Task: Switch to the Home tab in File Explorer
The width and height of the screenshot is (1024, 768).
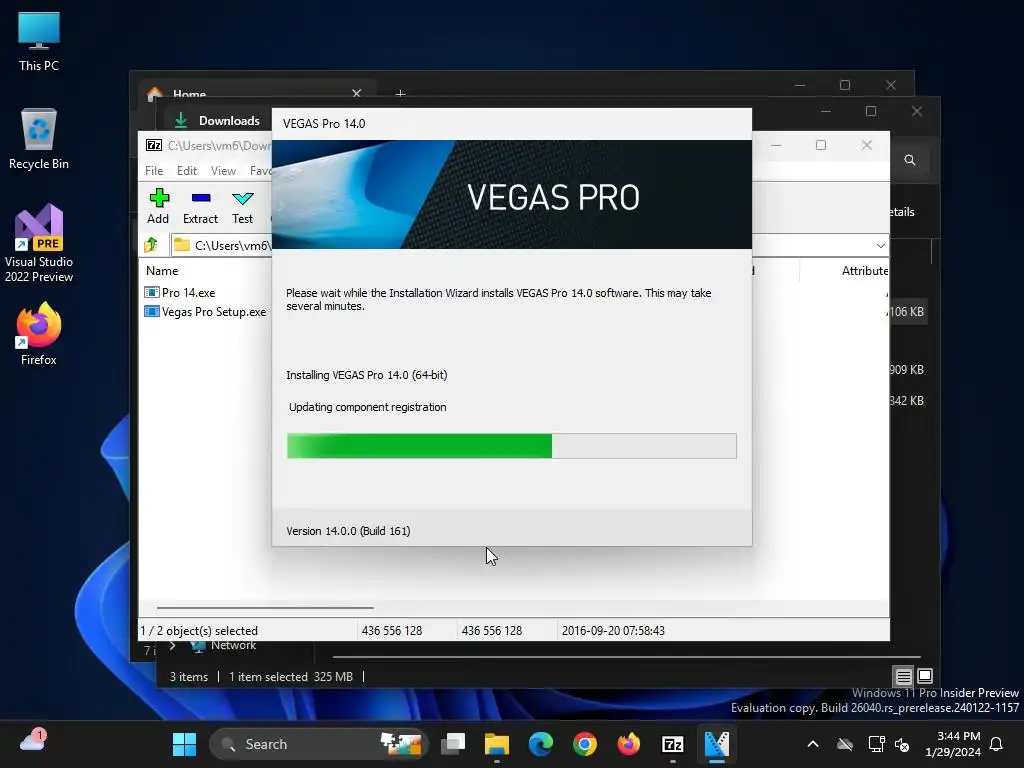Action: pos(189,95)
